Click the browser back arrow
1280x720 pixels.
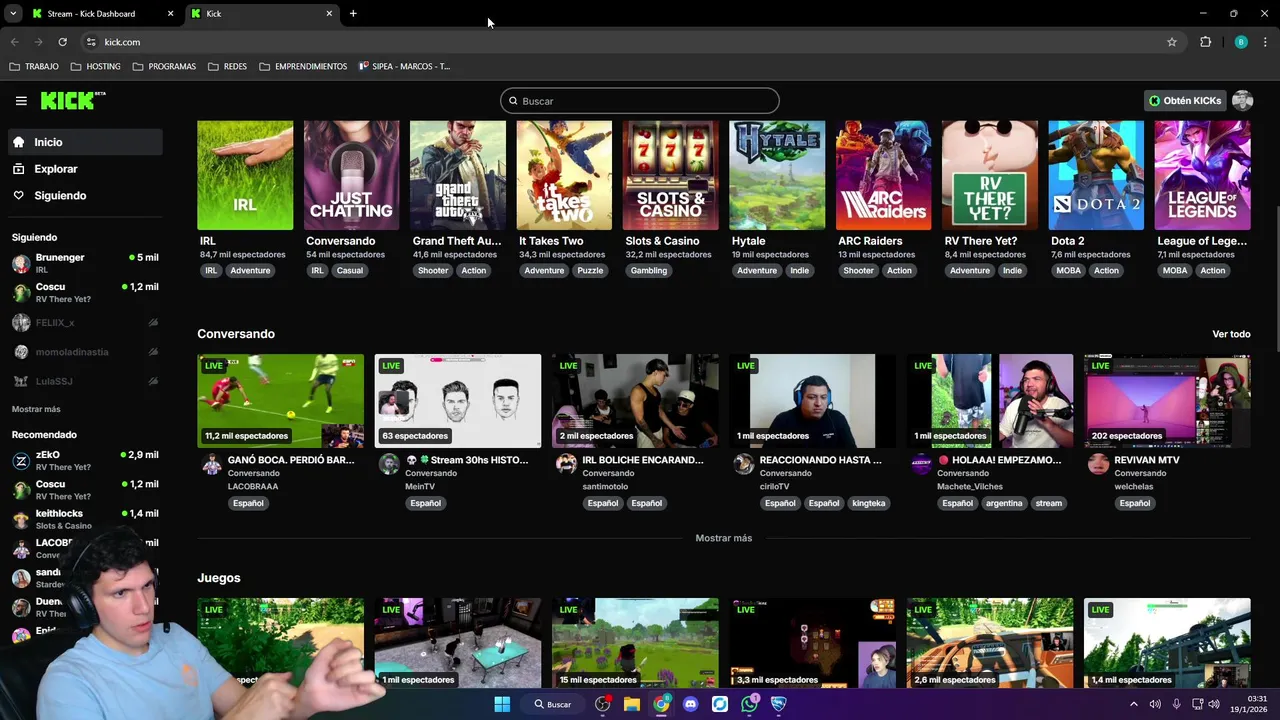14,42
